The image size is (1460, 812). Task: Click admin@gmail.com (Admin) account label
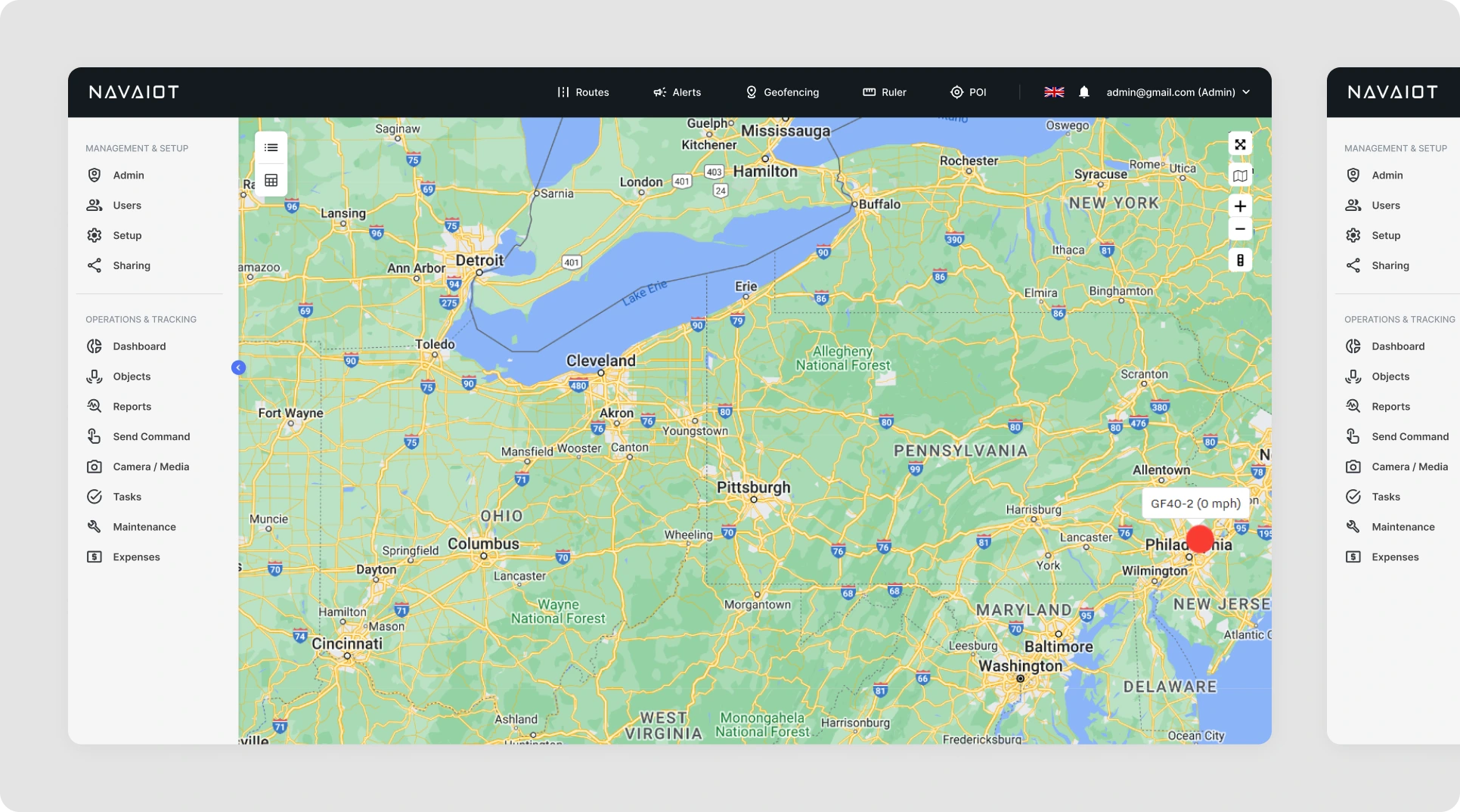[1170, 92]
